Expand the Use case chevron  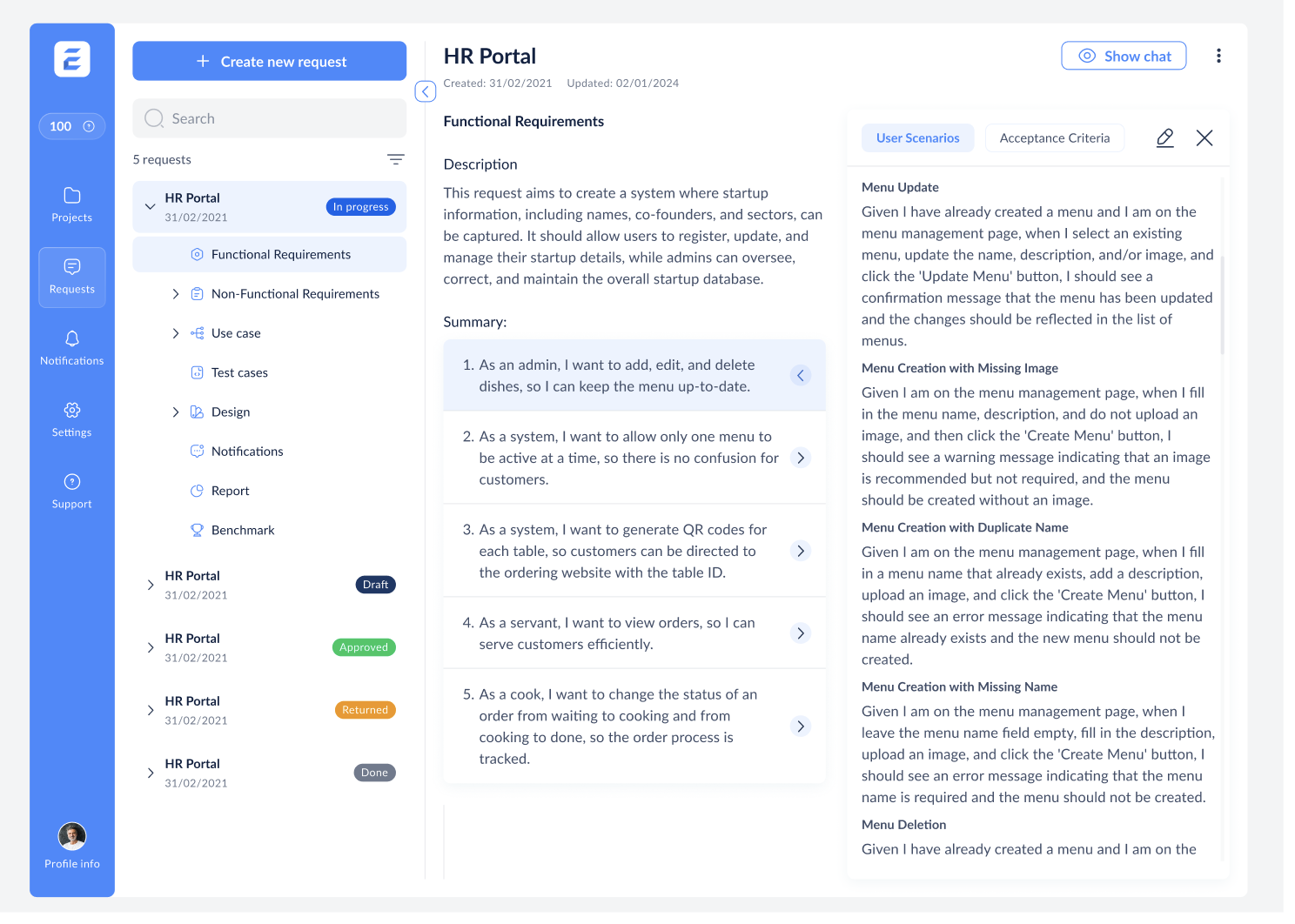point(176,333)
